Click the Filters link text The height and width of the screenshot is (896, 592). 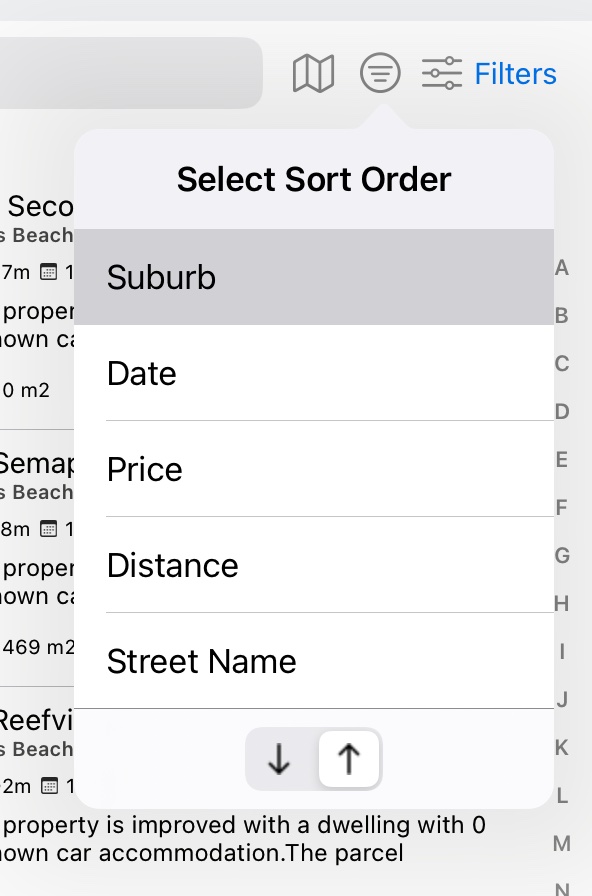coord(515,74)
